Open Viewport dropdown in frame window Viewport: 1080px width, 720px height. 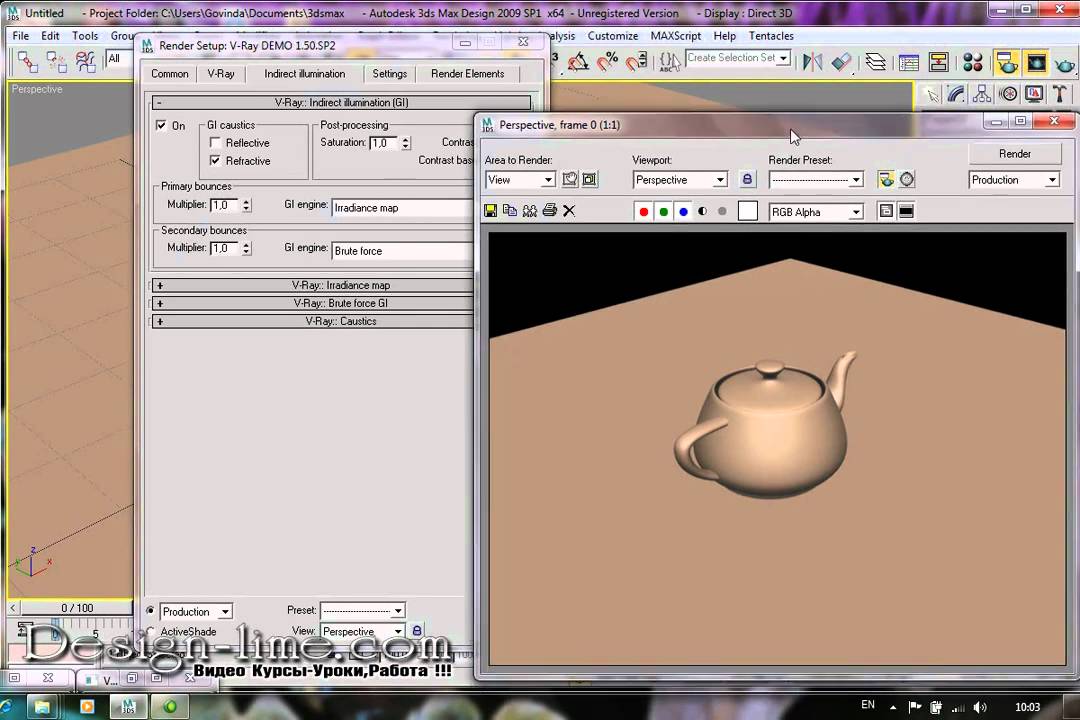(680, 180)
